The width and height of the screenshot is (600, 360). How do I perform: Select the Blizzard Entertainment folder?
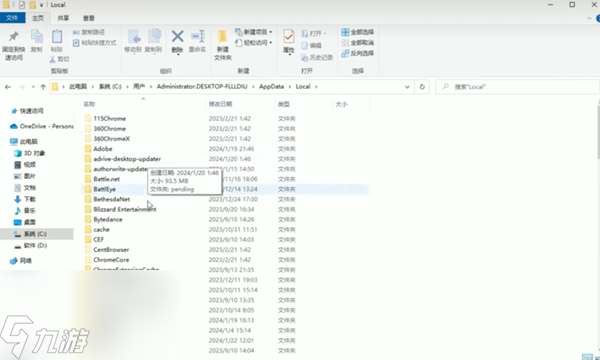(125, 209)
